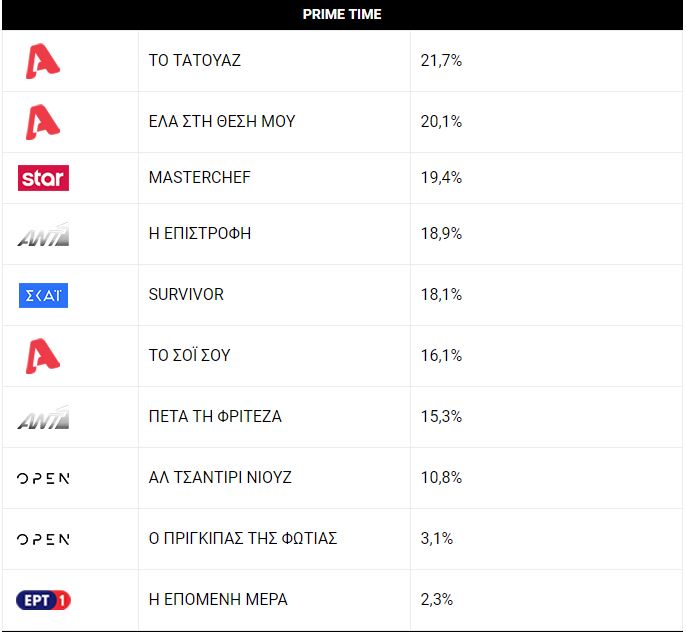Click the Η ΕΠΟΜΕΝΗ ΜΕΡΑ program title
This screenshot has width=686, height=632.
218,599
